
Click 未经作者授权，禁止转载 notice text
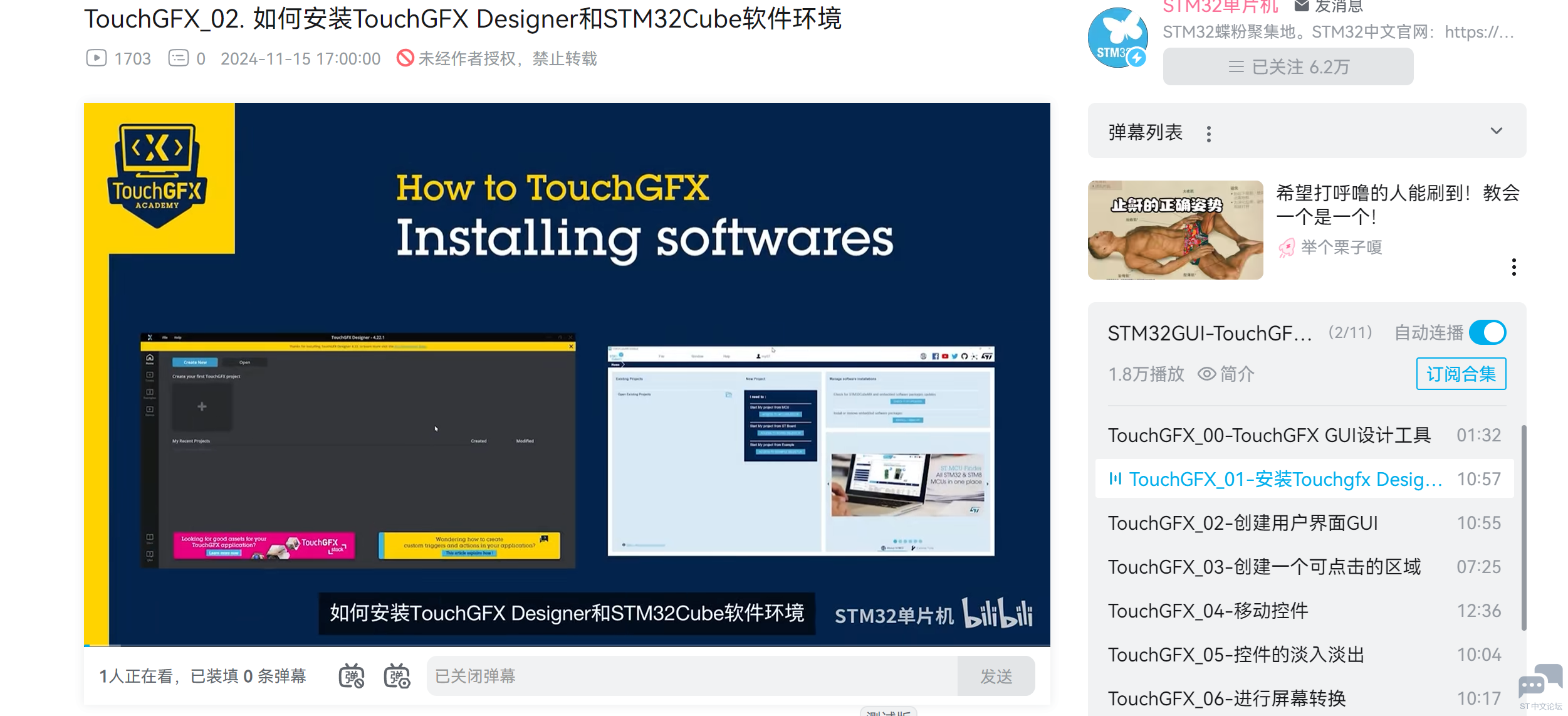(508, 58)
